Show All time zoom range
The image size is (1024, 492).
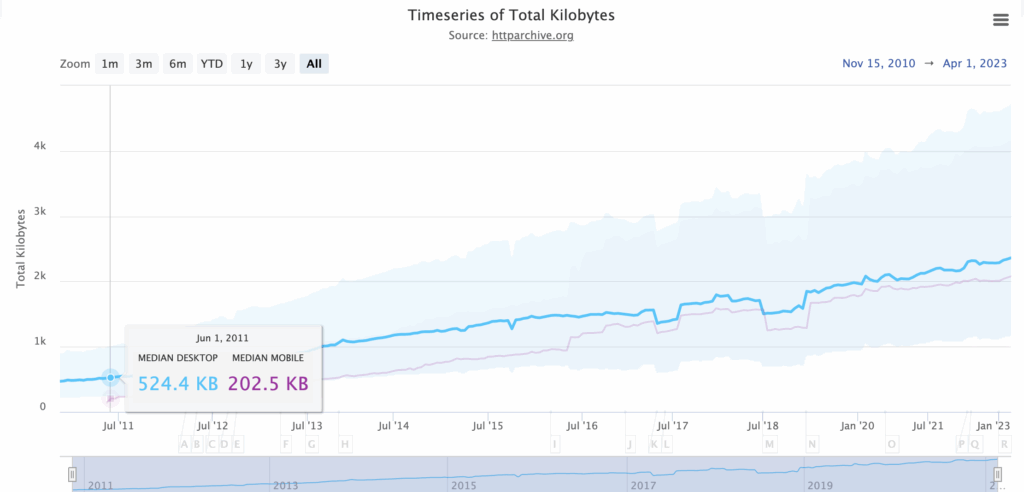314,64
